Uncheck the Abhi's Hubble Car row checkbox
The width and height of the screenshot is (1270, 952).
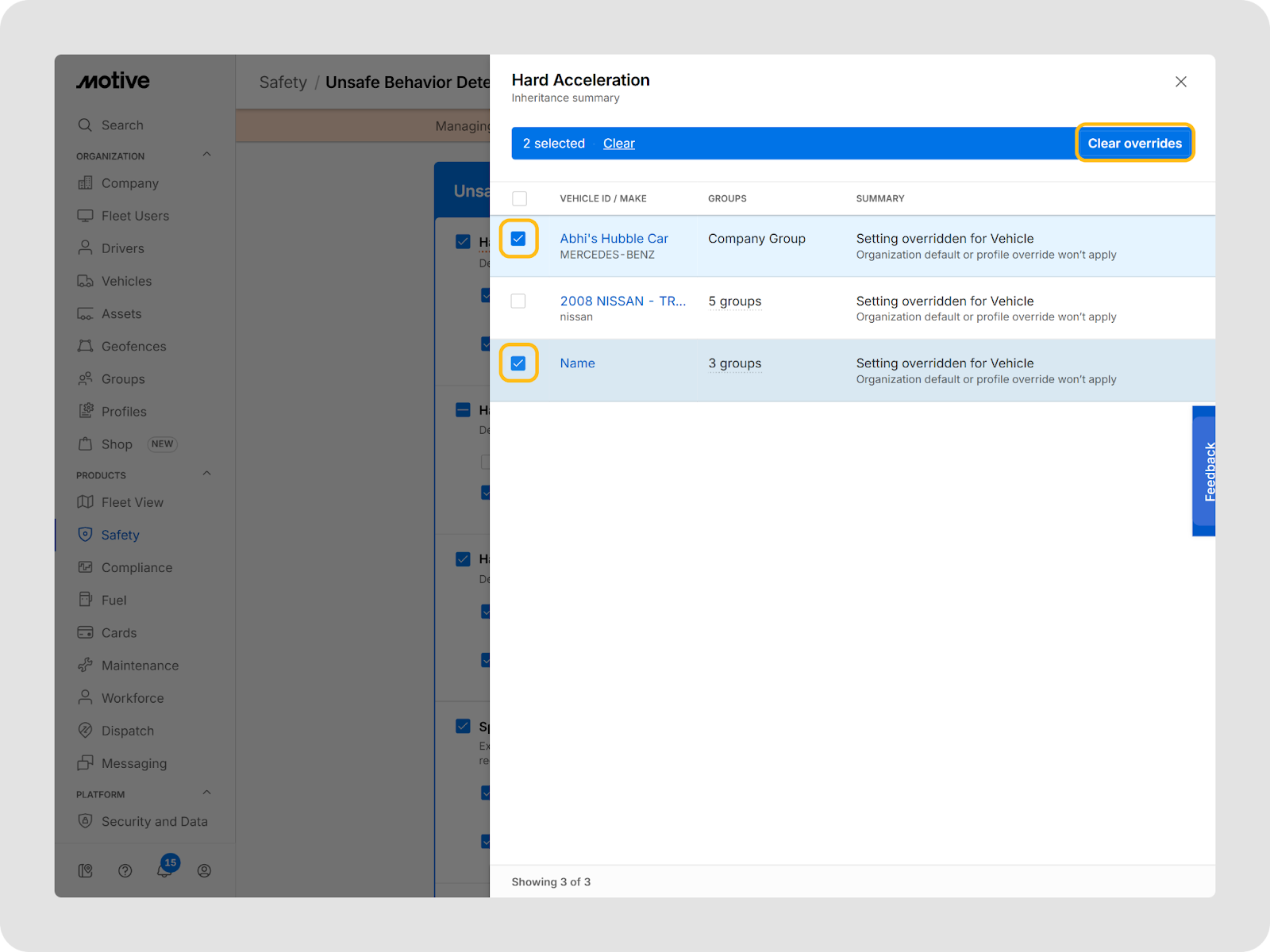tap(518, 239)
